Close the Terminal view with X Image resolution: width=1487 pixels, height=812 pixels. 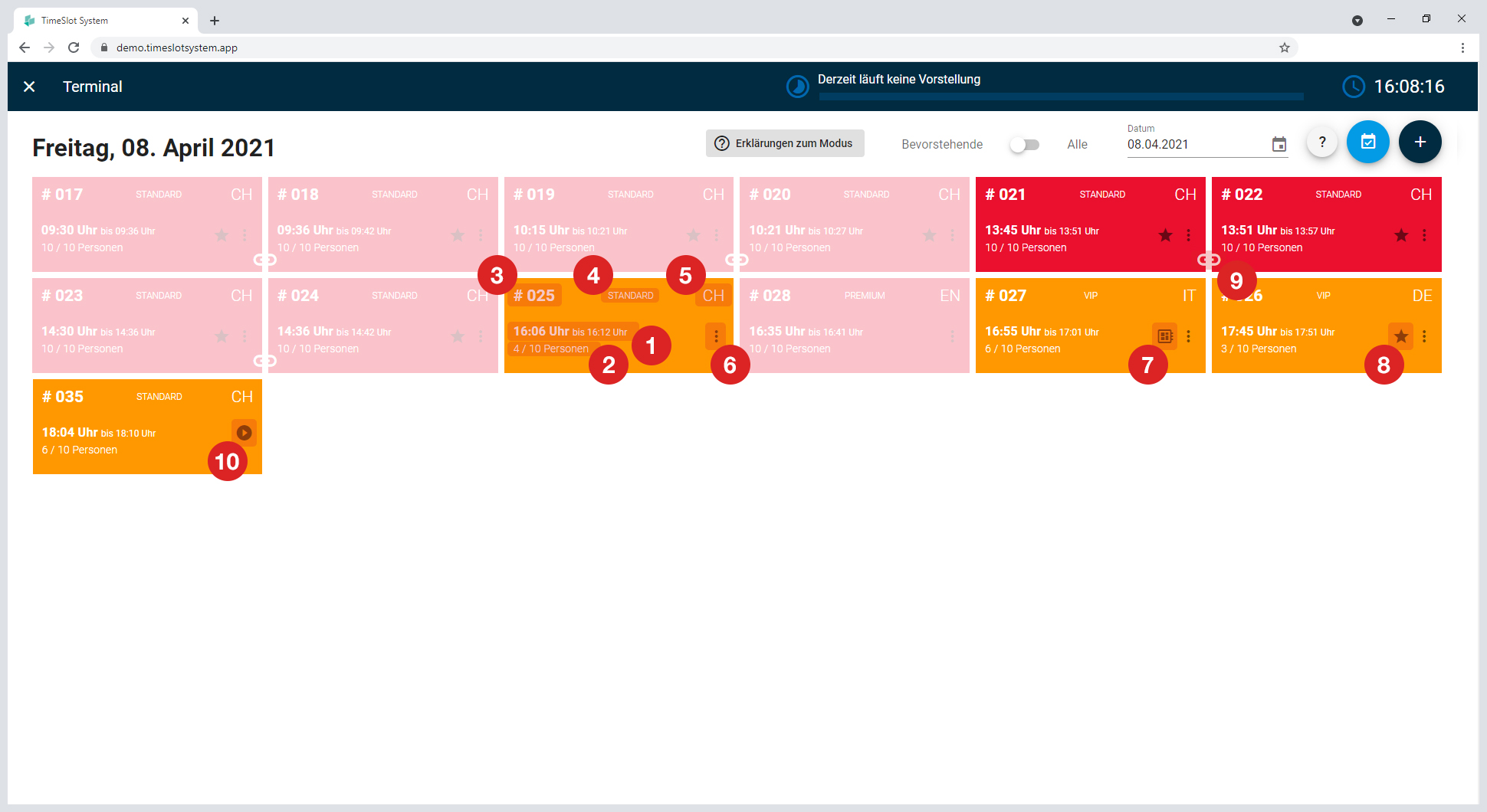29,87
